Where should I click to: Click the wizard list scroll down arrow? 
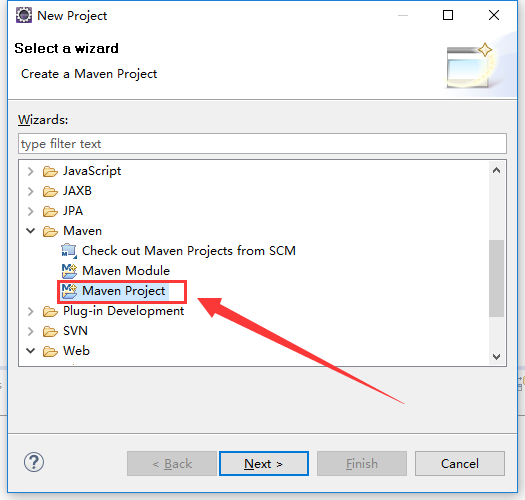point(497,357)
